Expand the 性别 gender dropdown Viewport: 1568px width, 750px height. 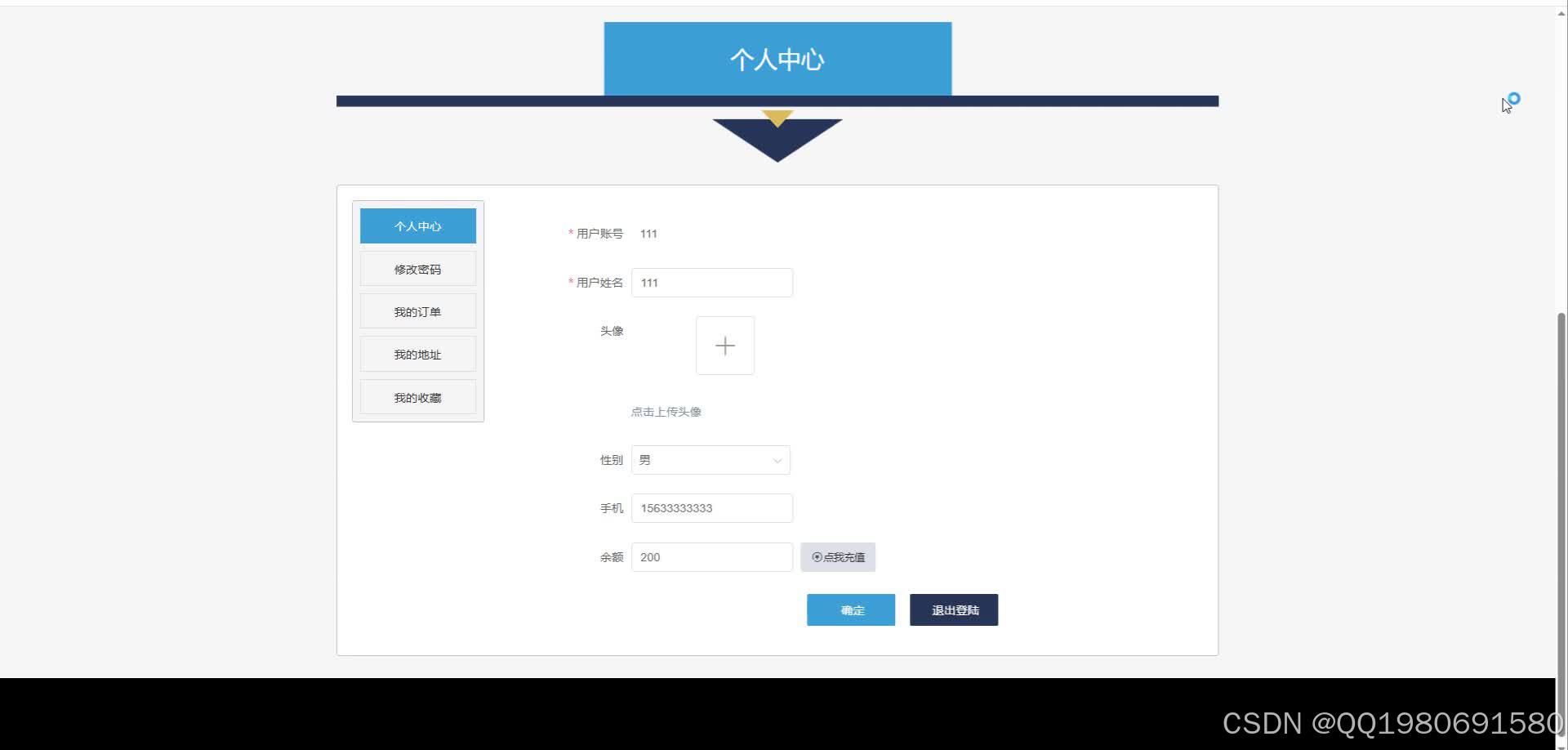click(710, 460)
